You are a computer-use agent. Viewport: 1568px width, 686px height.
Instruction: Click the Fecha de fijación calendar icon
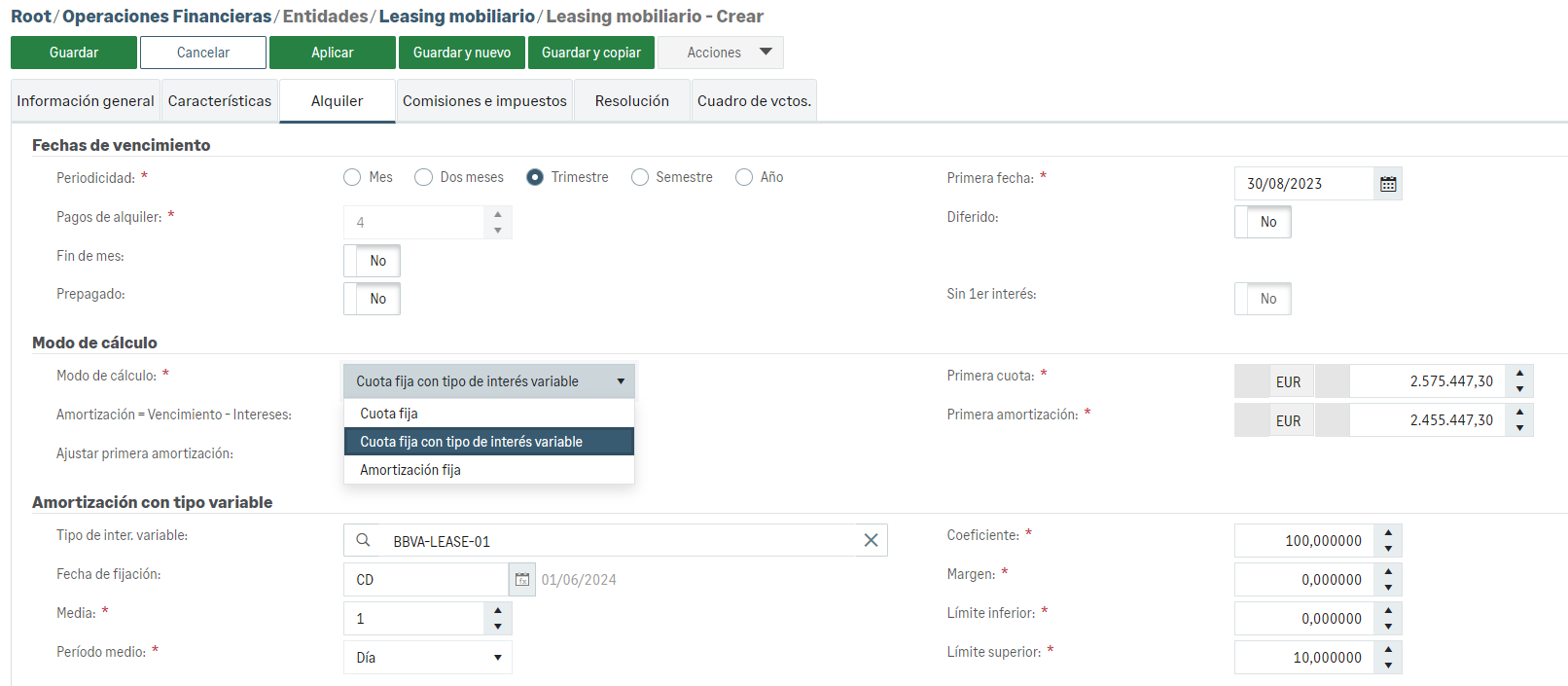pos(522,580)
